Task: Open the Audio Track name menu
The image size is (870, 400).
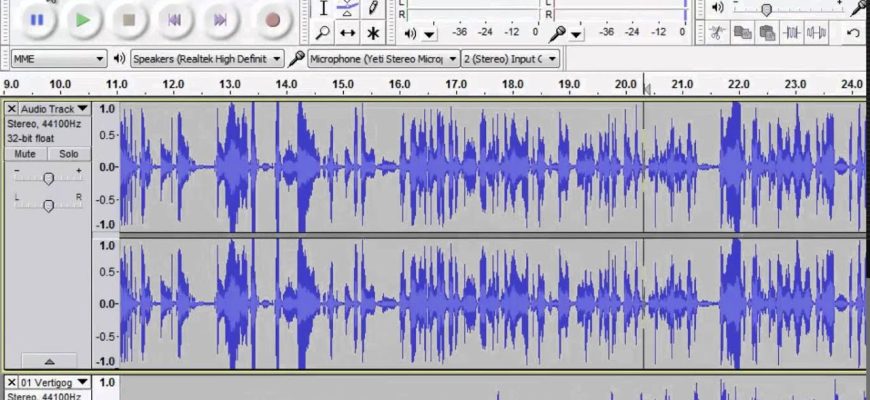Action: coord(54,108)
